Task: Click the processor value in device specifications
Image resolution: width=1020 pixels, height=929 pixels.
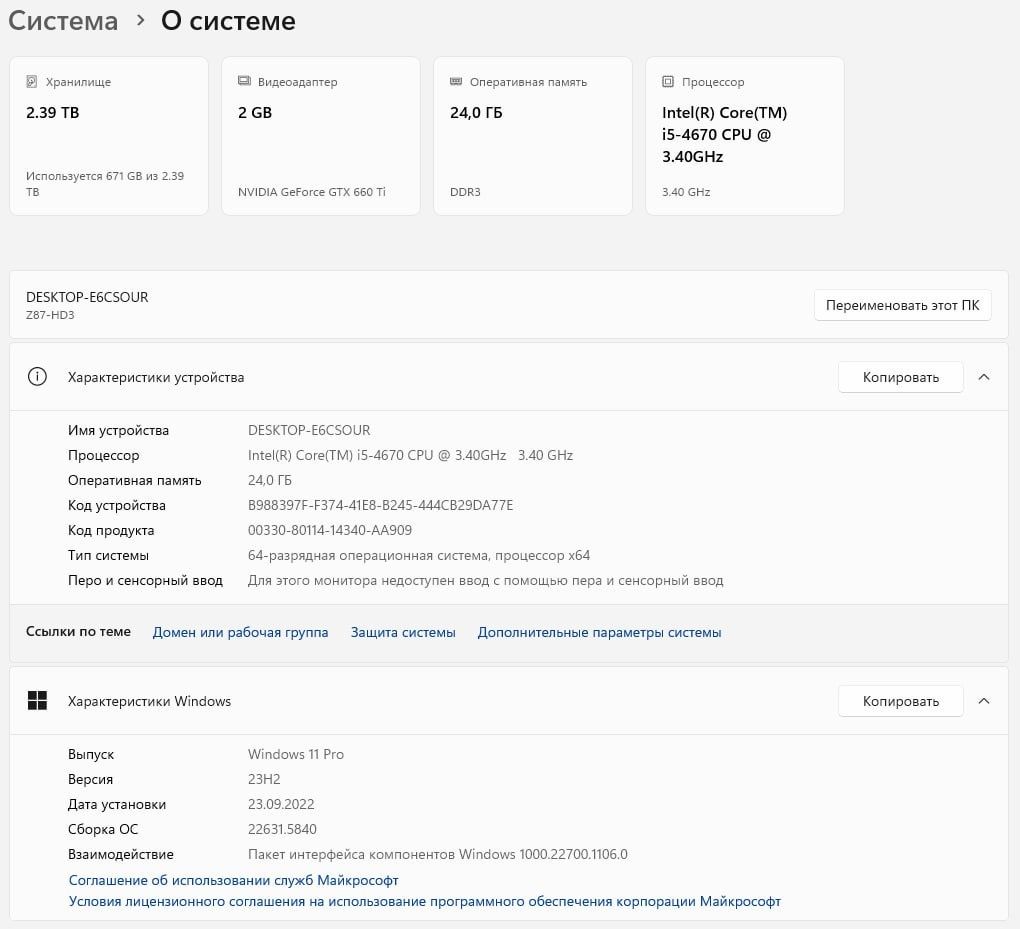Action: pyautogui.click(x=410, y=455)
